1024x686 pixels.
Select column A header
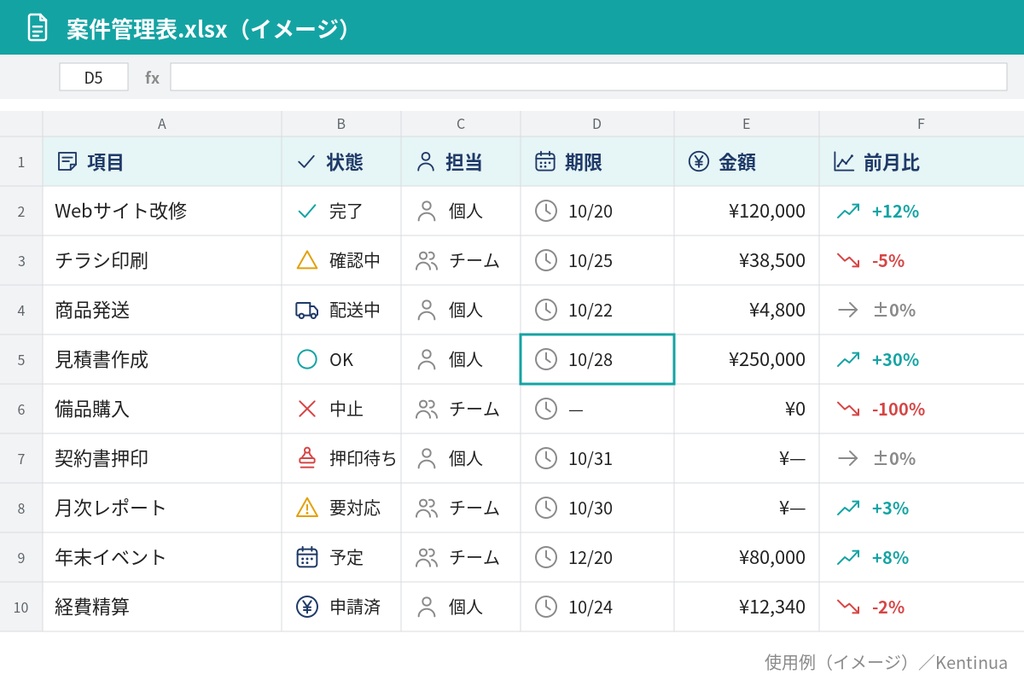point(162,124)
